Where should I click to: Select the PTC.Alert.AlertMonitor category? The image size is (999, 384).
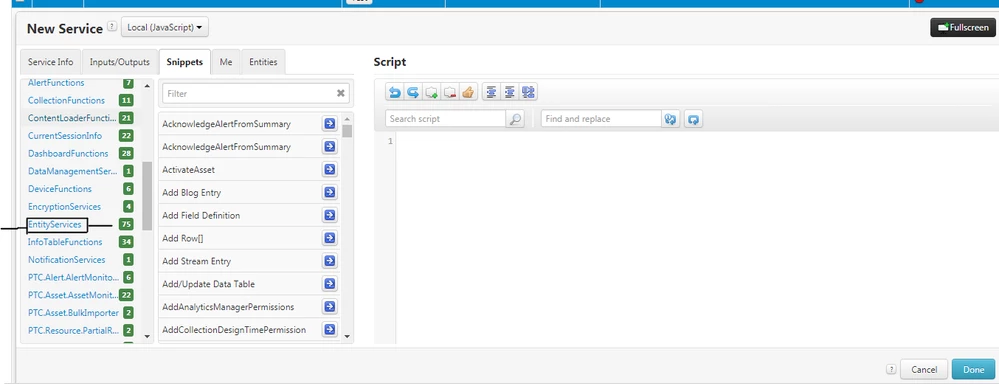click(x=73, y=278)
